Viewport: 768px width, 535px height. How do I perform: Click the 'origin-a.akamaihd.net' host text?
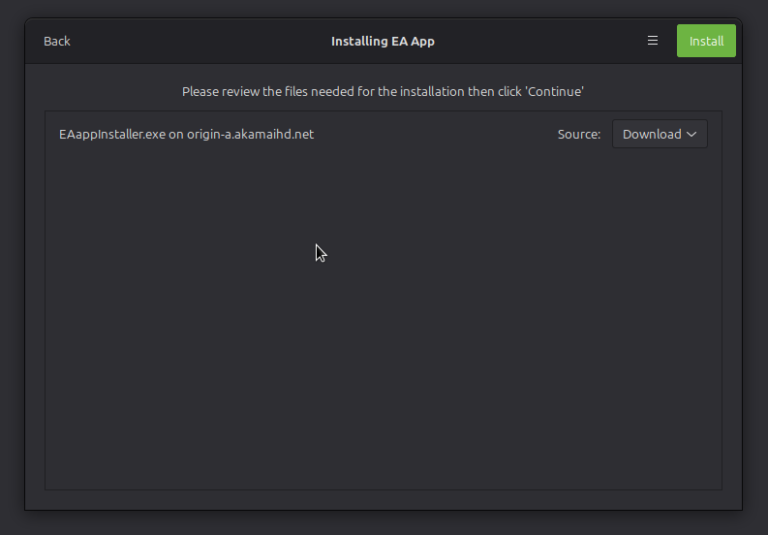pos(250,134)
